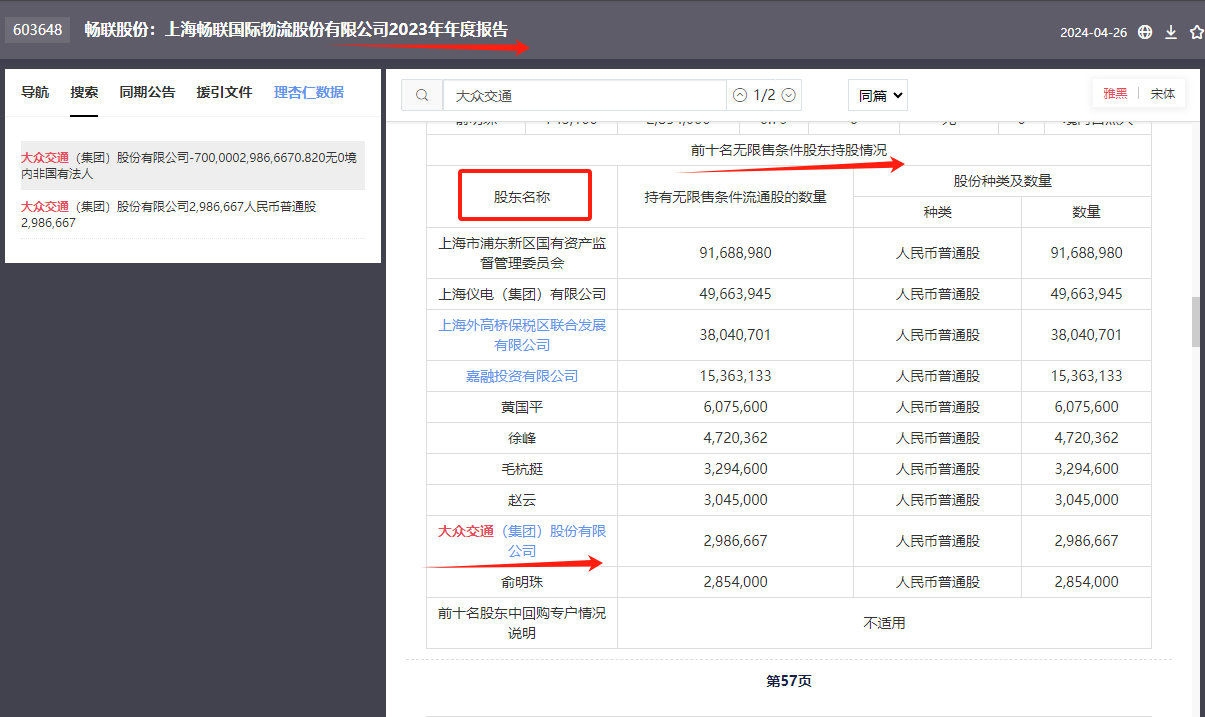Image resolution: width=1205 pixels, height=717 pixels.
Task: Open the 同期公告 tab
Action: (147, 92)
